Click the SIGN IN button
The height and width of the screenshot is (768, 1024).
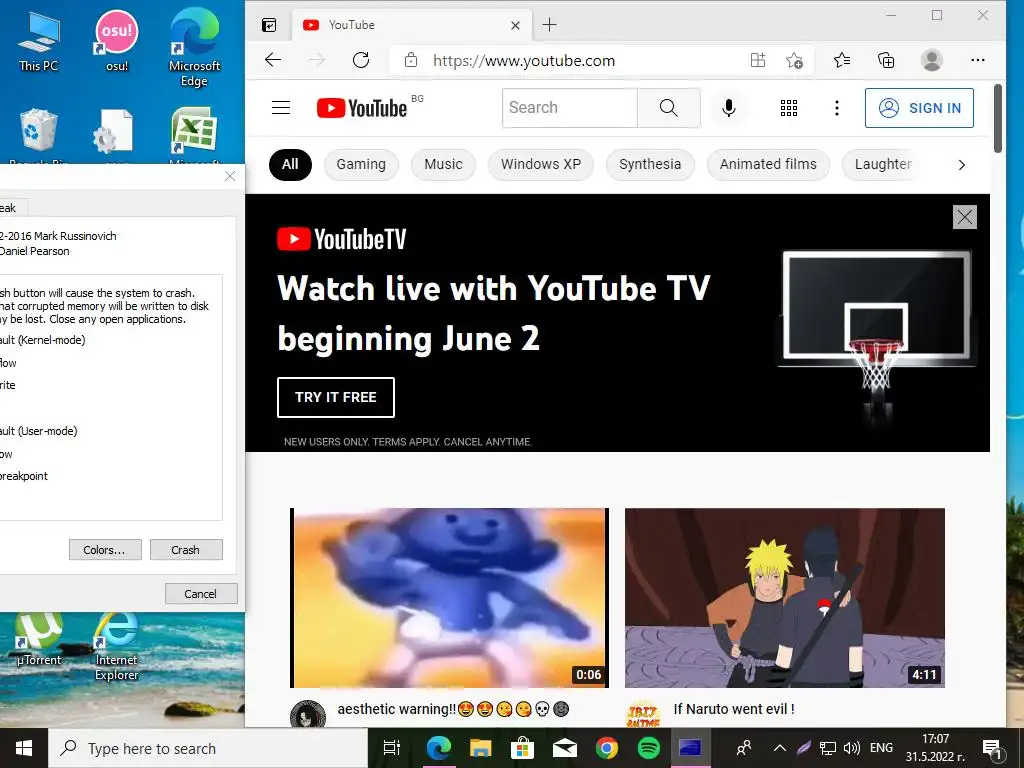[920, 108]
